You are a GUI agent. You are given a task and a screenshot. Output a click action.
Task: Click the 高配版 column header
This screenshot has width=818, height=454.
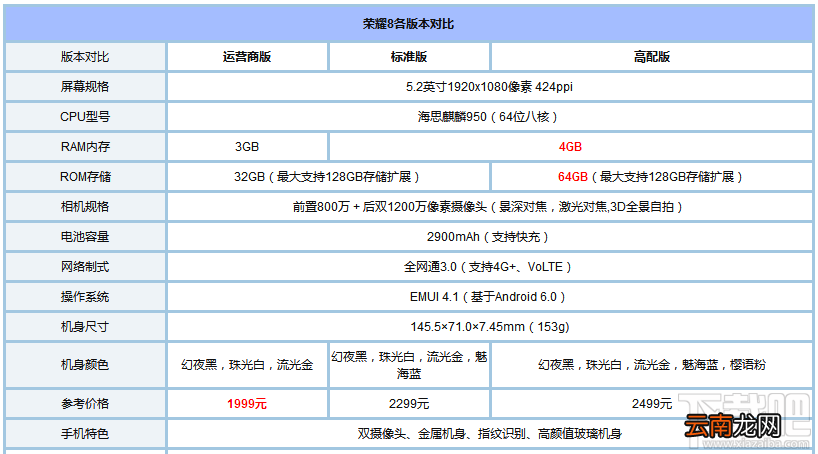[x=652, y=57]
